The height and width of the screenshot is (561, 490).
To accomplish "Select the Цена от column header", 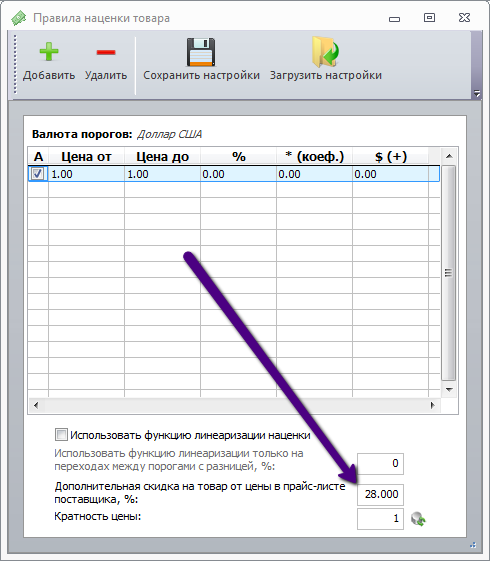I will [x=86, y=156].
